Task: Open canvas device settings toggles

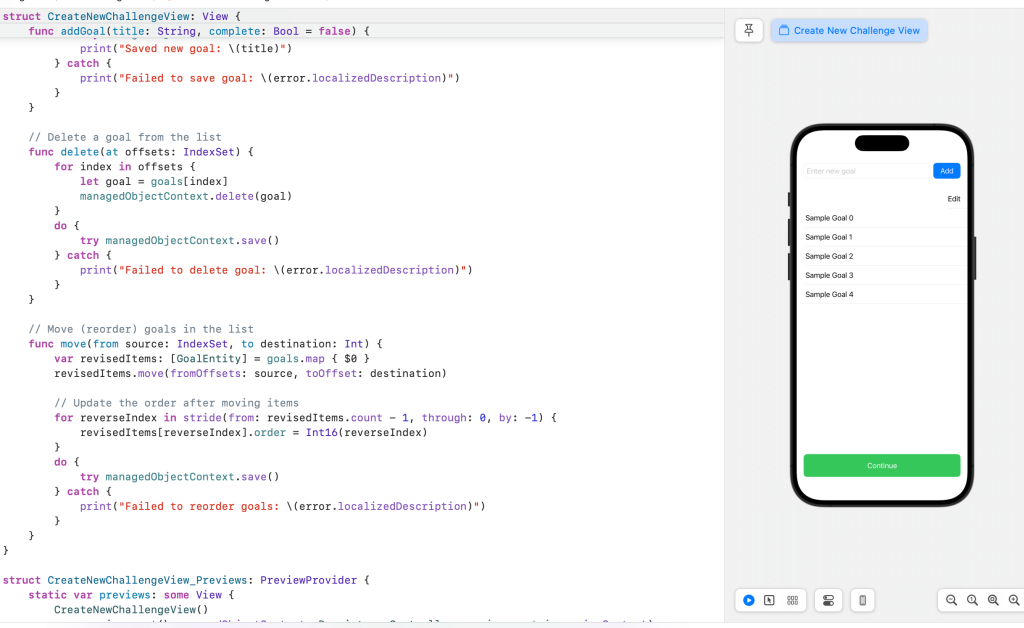Action: pos(828,600)
